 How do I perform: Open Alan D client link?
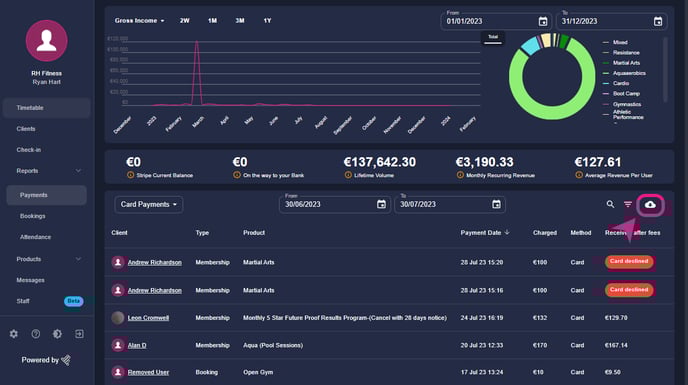tap(137, 345)
